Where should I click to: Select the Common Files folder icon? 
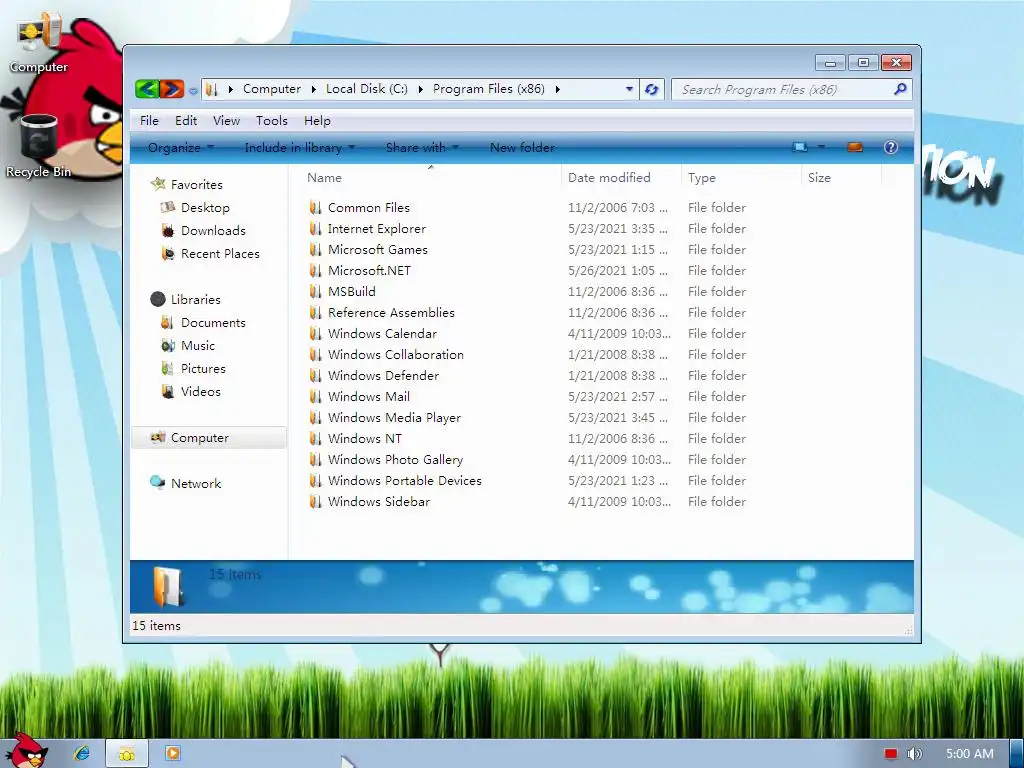tap(315, 208)
